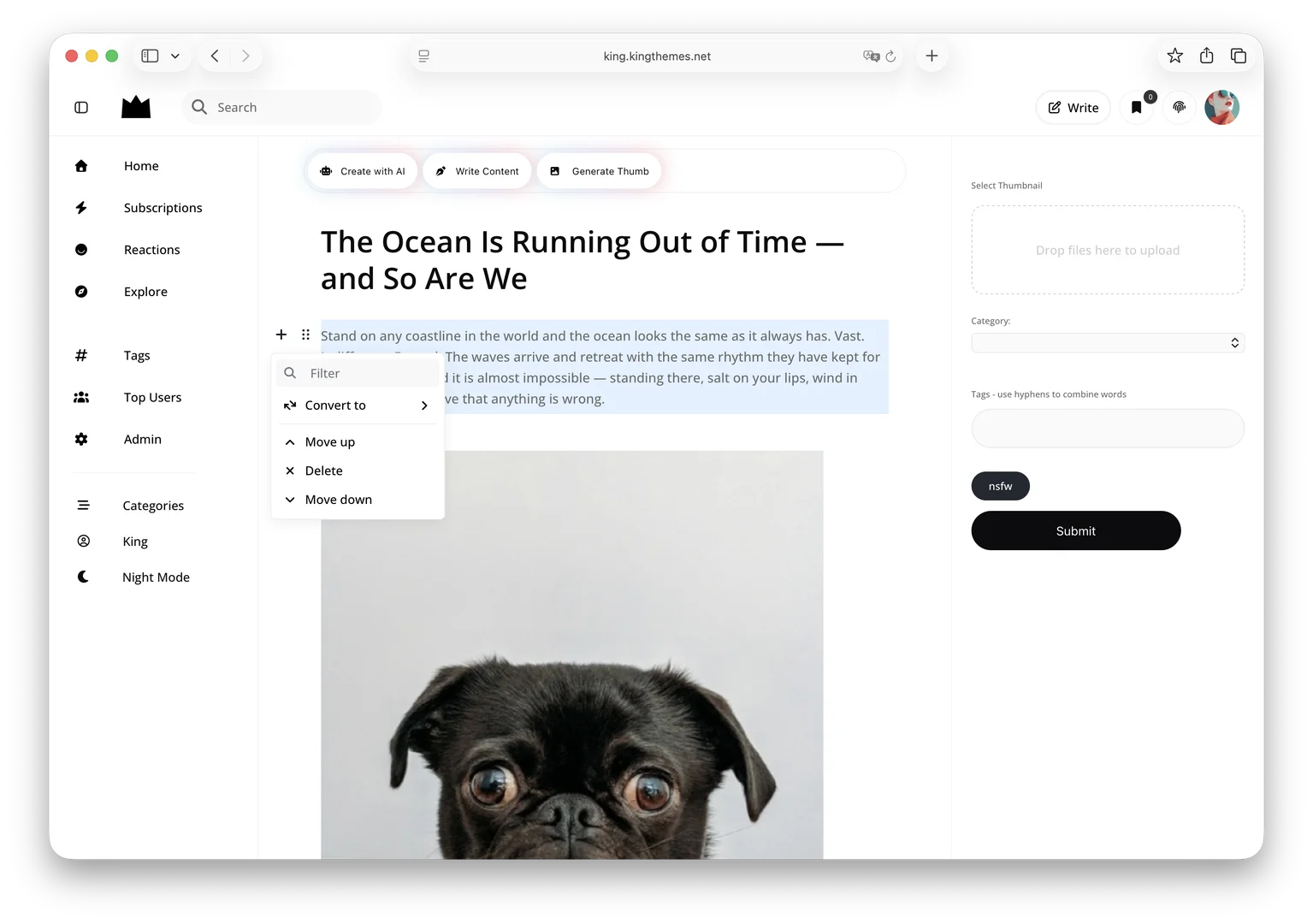Open bookmarks via the bookmark icon
The width and height of the screenshot is (1313, 924).
coord(1136,108)
